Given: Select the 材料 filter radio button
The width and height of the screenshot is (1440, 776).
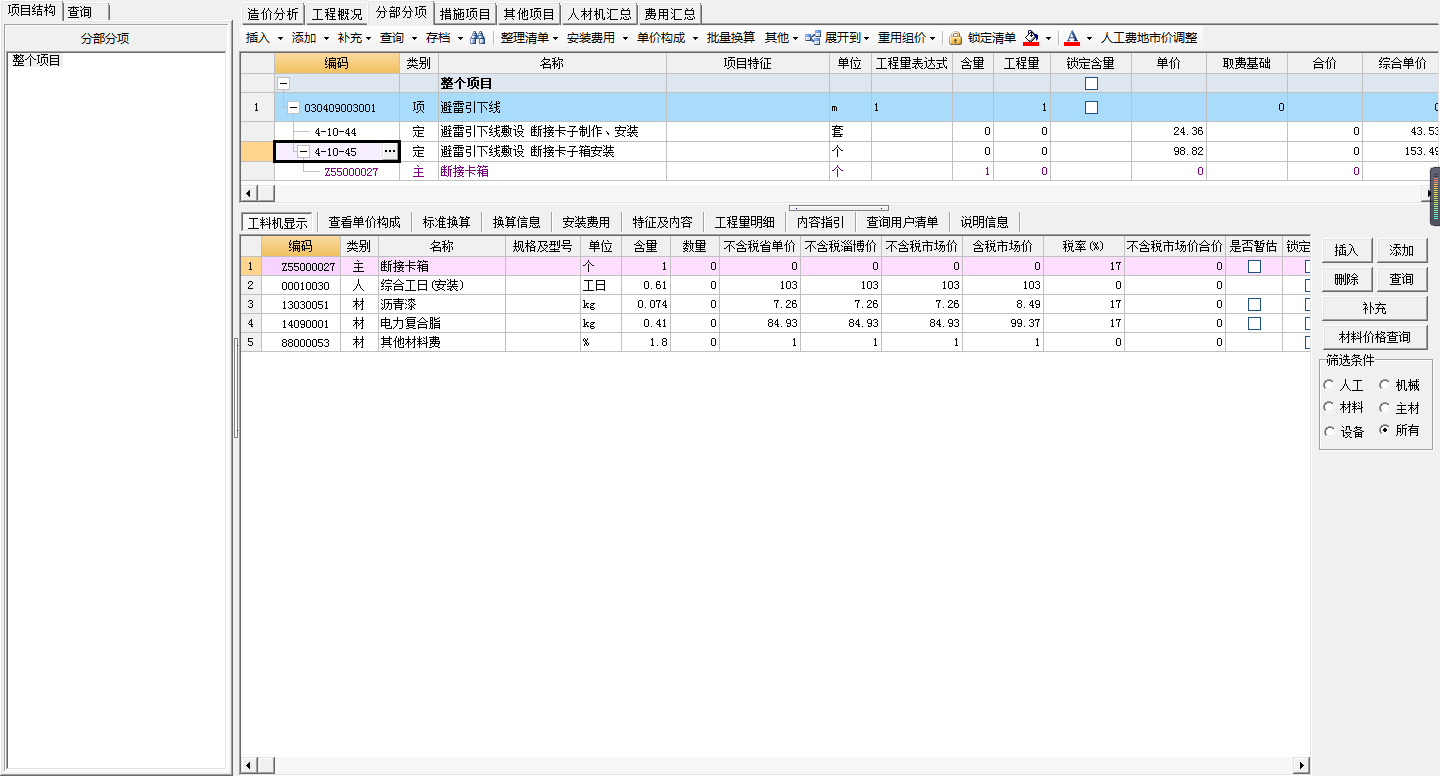Looking at the screenshot, I should coord(1329,408).
